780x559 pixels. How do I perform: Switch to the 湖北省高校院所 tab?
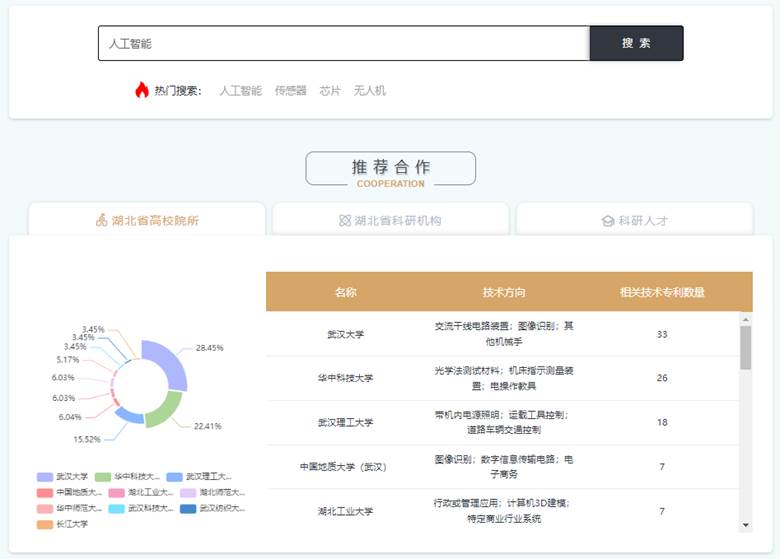click(147, 220)
